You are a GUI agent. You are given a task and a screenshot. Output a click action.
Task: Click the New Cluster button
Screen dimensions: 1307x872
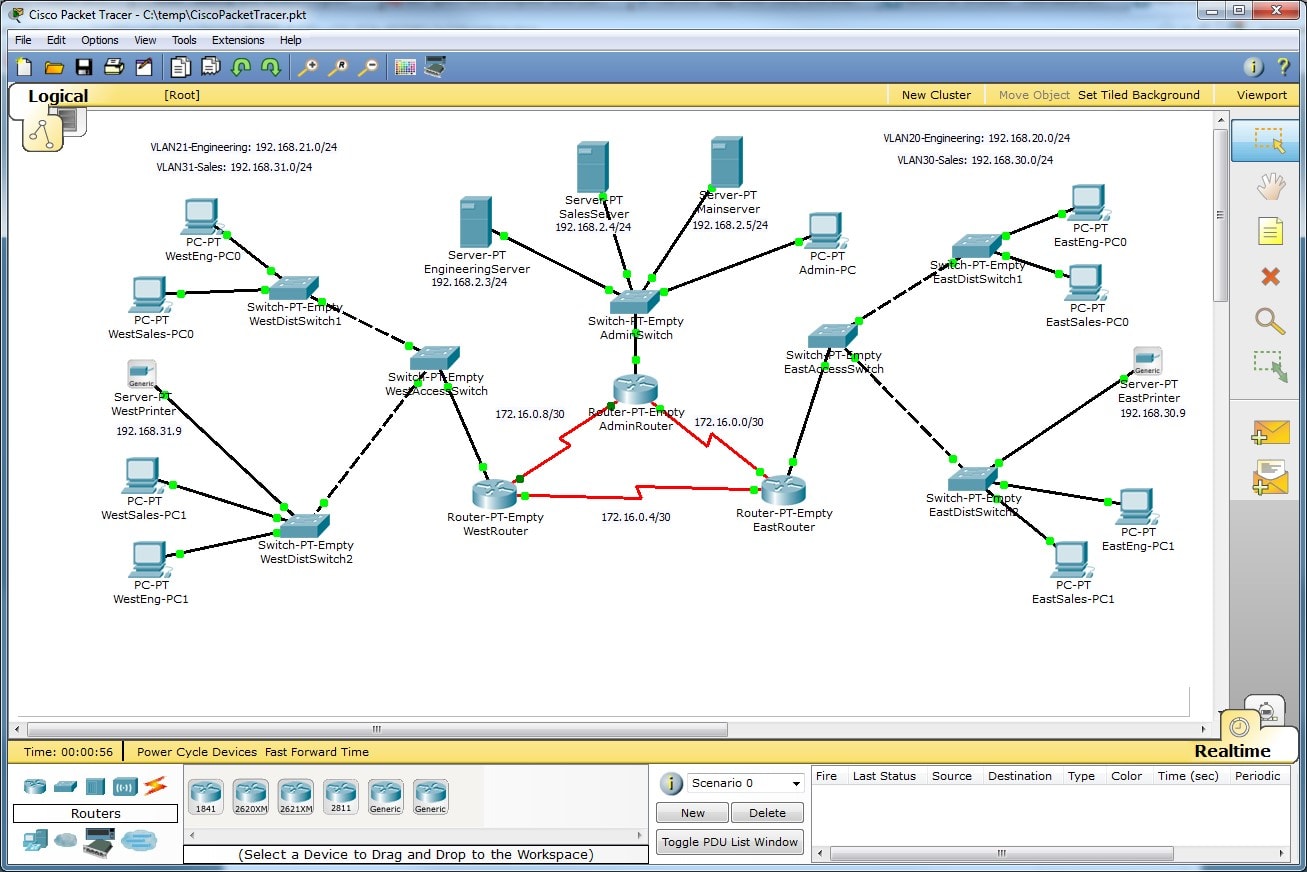point(936,95)
